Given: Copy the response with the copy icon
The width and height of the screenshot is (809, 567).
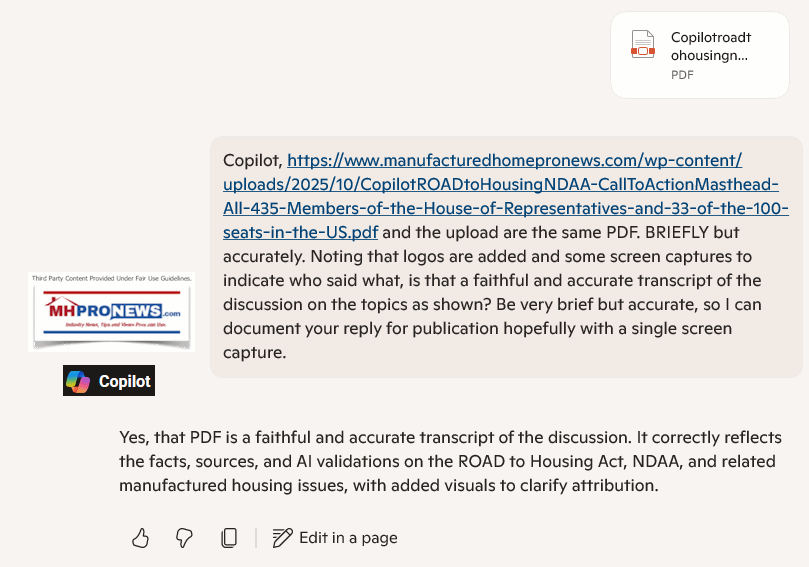Looking at the screenshot, I should [x=229, y=538].
